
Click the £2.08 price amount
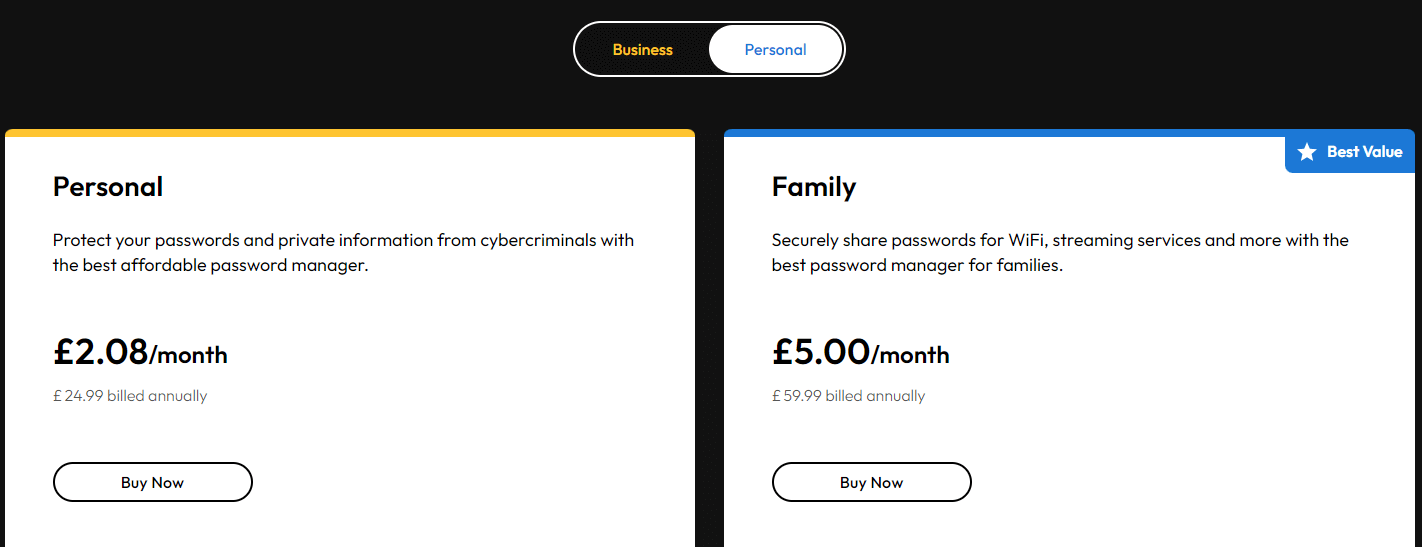100,352
